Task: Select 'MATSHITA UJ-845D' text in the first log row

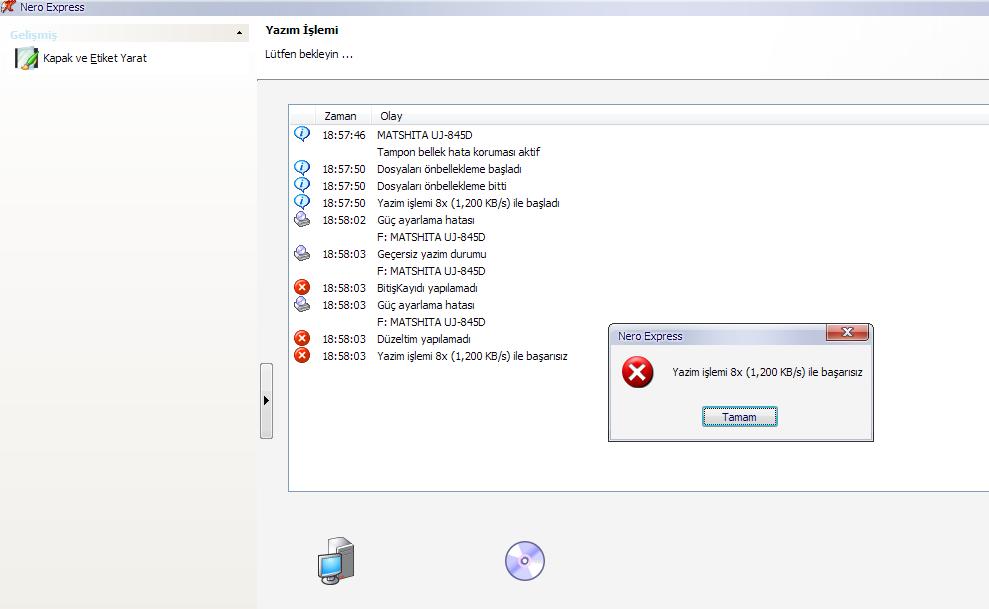Action: point(424,135)
